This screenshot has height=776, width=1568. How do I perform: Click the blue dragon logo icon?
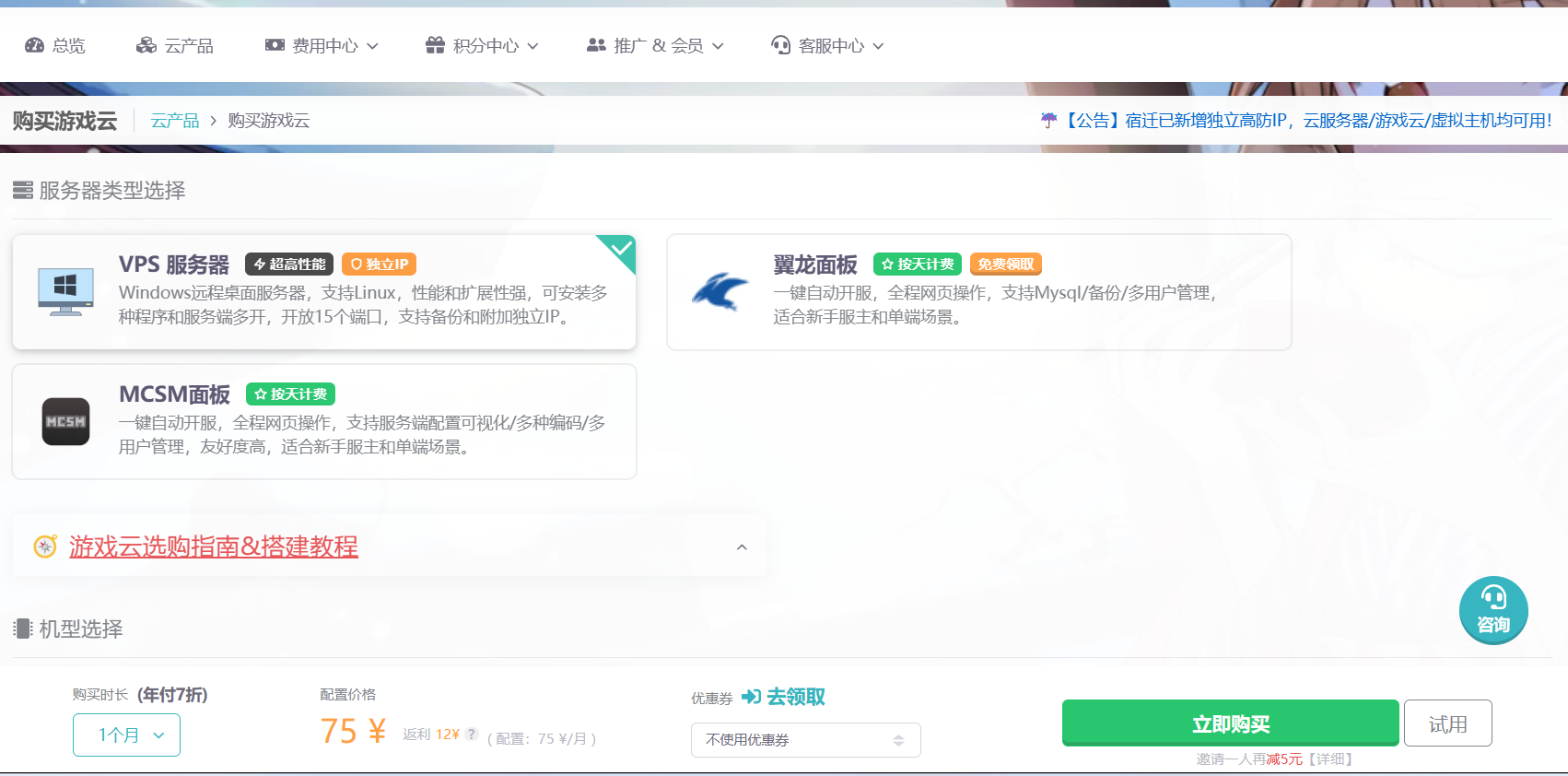(x=720, y=291)
